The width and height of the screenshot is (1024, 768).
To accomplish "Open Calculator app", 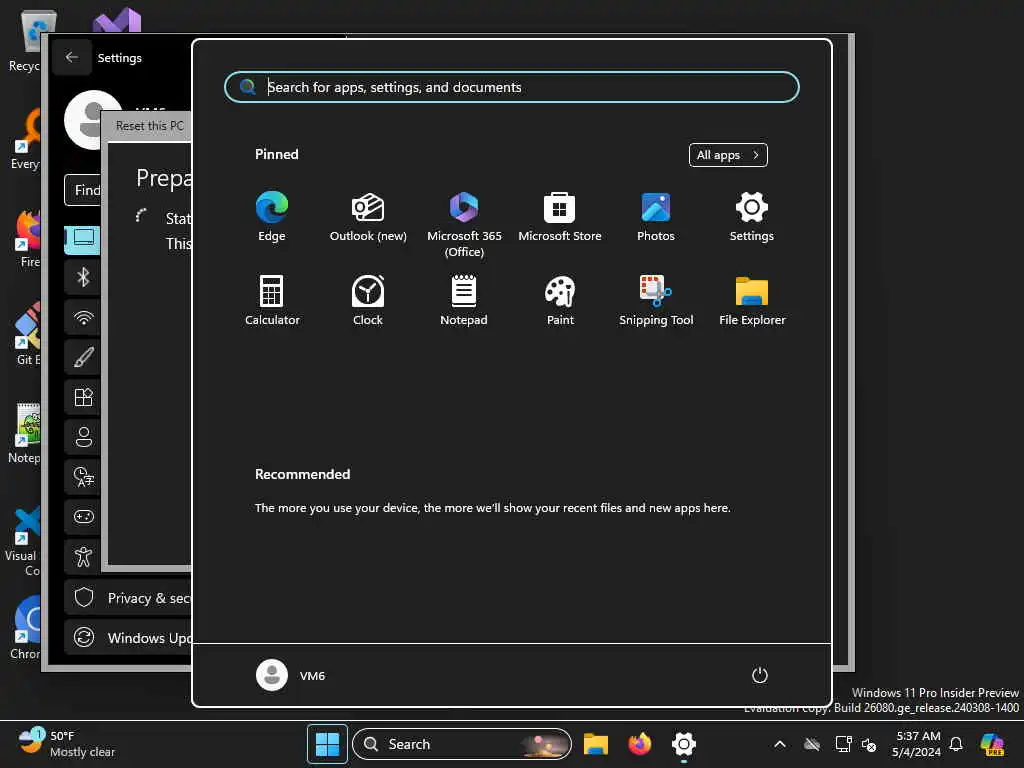I will (272, 300).
